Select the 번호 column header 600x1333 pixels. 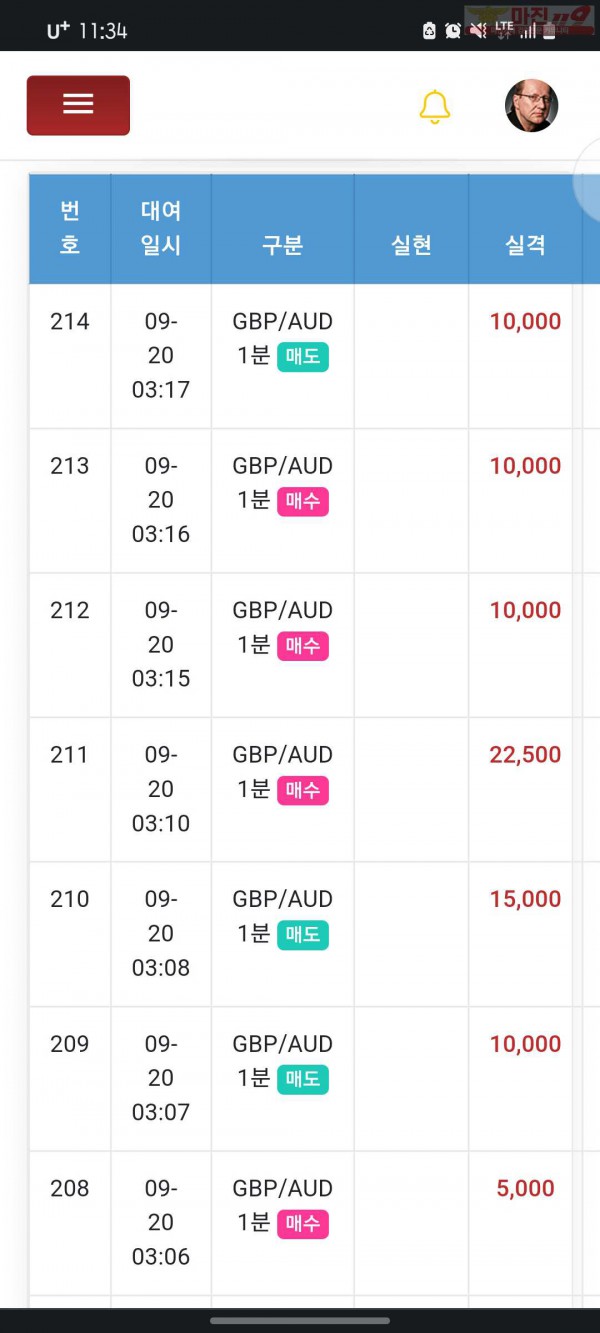tap(70, 228)
